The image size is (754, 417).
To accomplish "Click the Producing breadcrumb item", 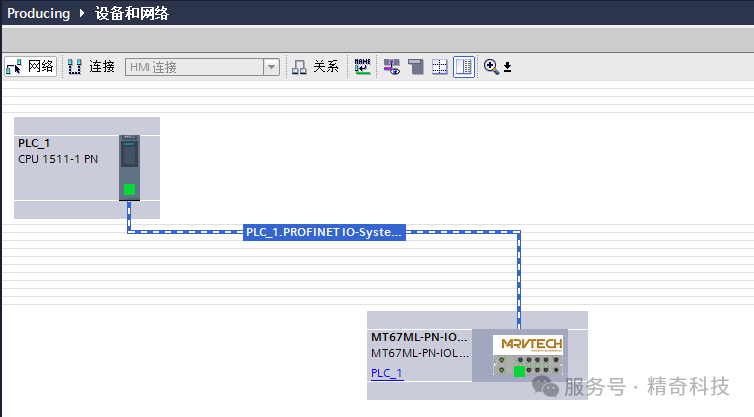I will tap(38, 13).
